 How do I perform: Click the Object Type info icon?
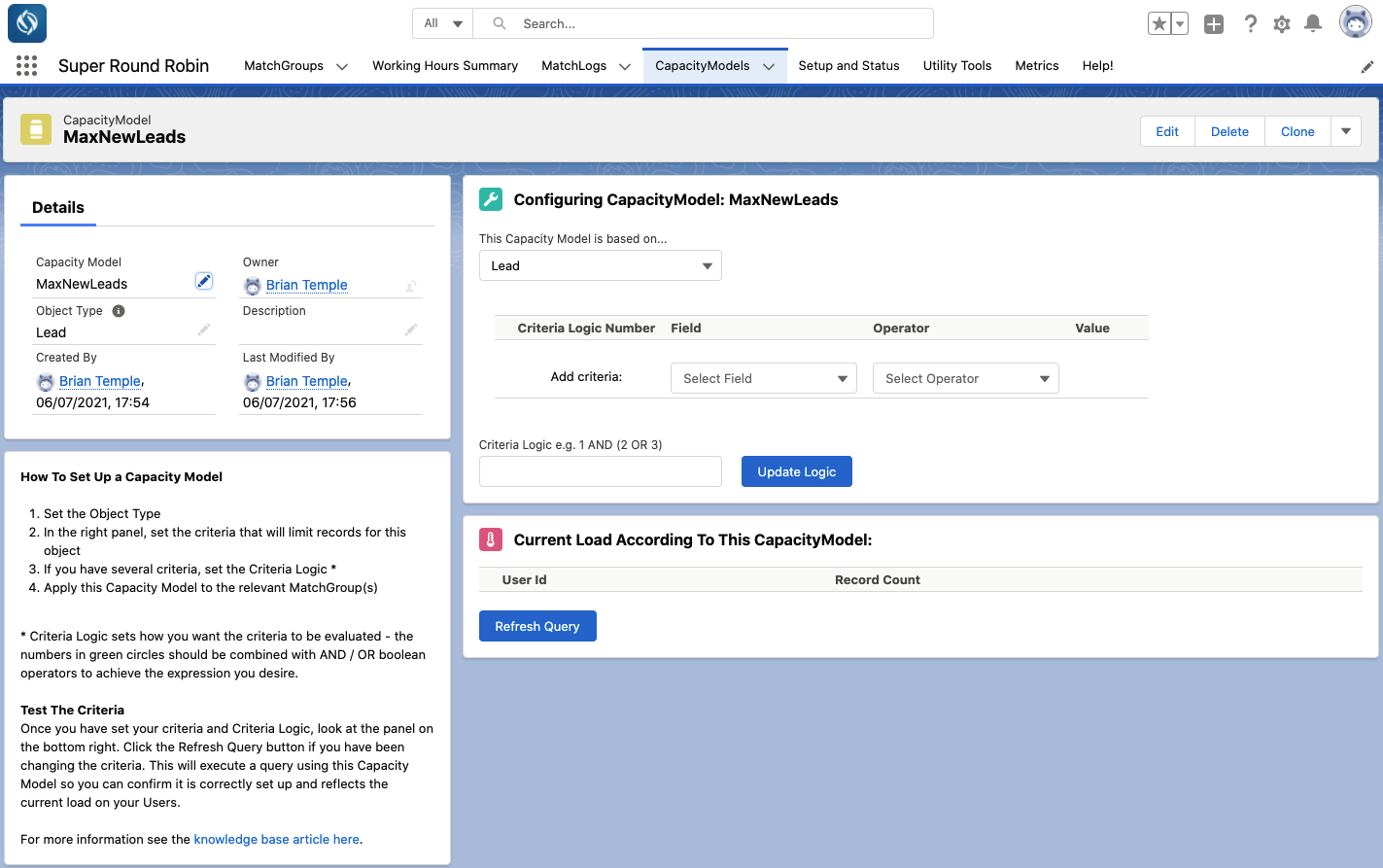[119, 311]
